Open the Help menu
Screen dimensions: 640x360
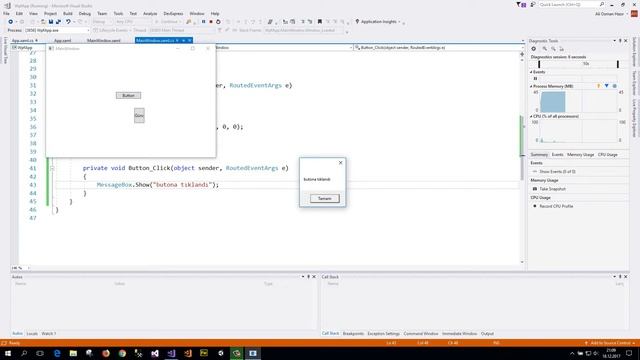tap(215, 13)
